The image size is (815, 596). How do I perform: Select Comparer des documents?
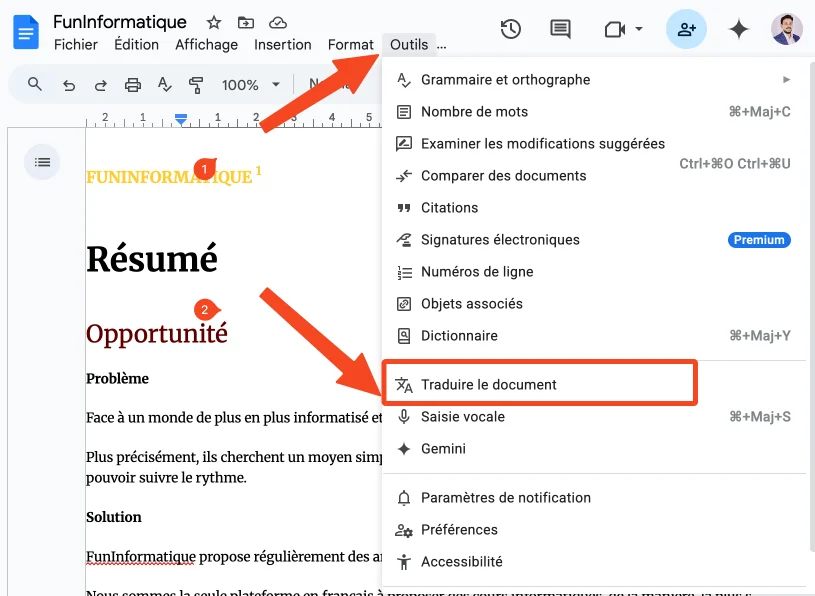(593, 176)
